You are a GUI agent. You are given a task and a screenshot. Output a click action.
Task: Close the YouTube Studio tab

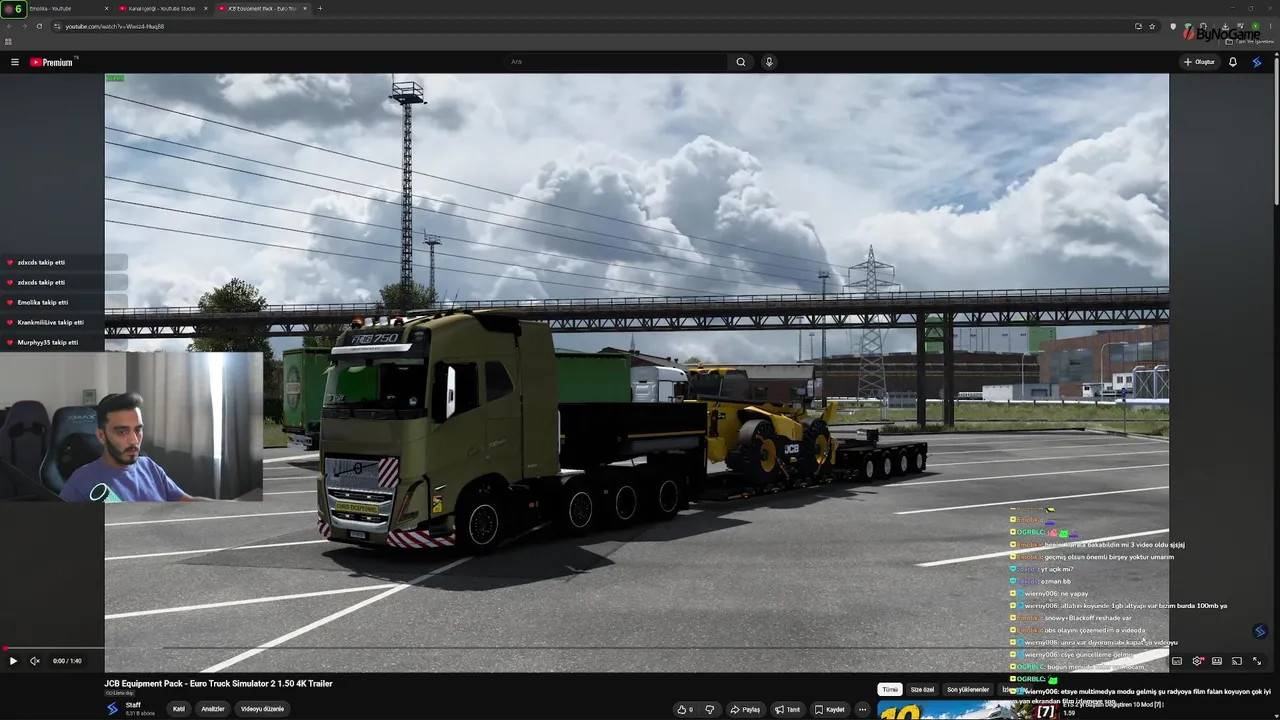point(206,8)
